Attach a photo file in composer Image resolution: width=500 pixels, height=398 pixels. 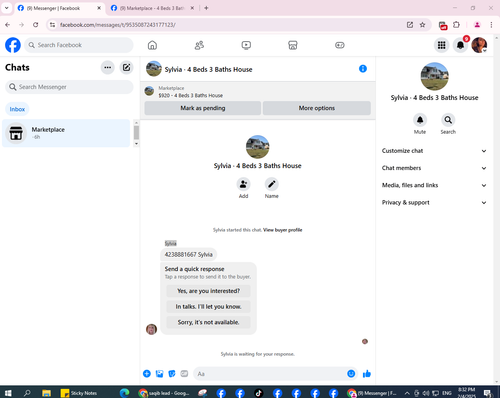[x=159, y=374]
